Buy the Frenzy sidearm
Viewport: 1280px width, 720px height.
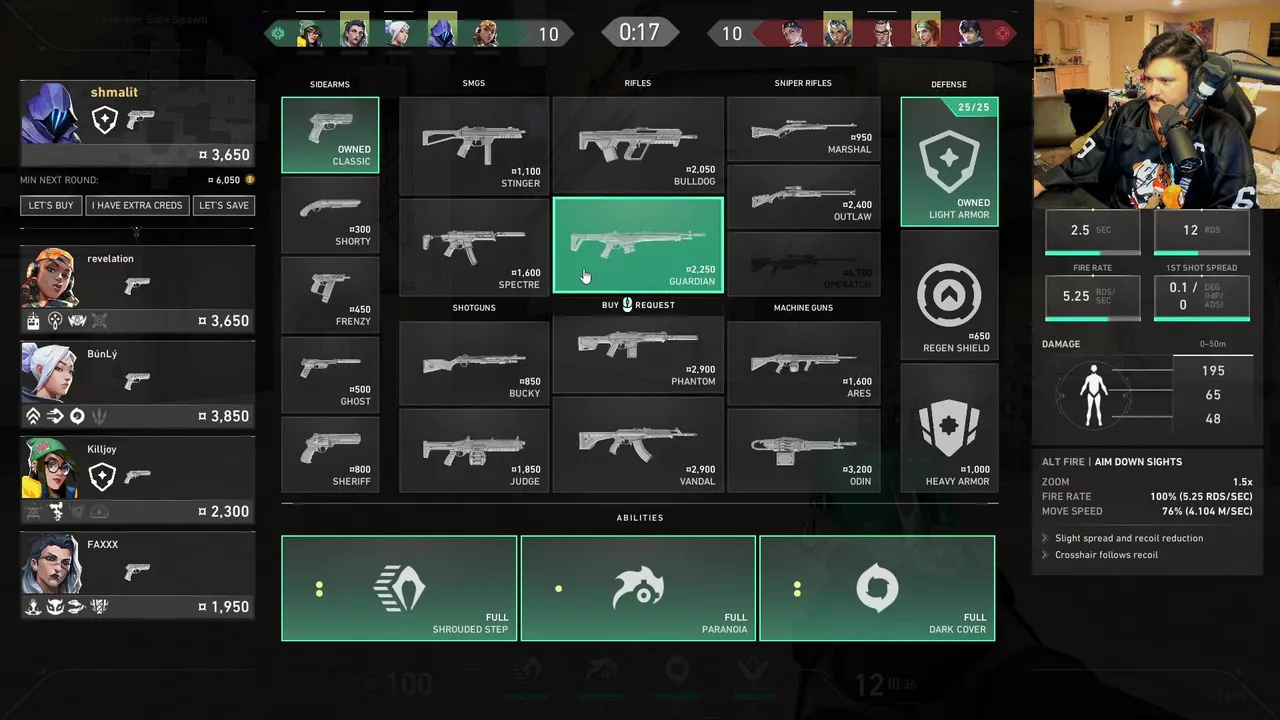point(330,294)
